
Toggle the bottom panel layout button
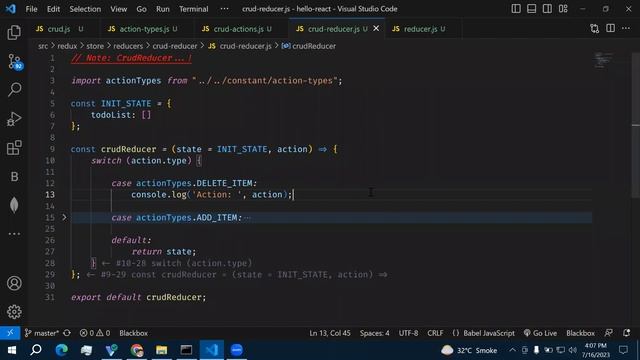click(531, 9)
